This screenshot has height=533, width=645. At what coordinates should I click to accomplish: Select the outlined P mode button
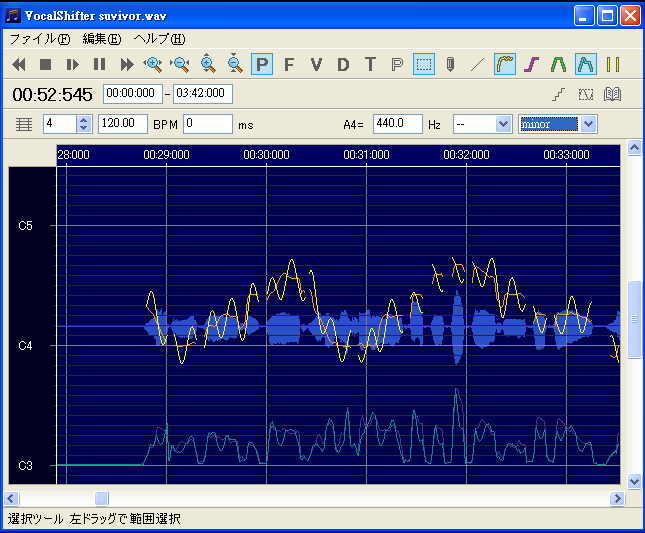(x=397, y=65)
